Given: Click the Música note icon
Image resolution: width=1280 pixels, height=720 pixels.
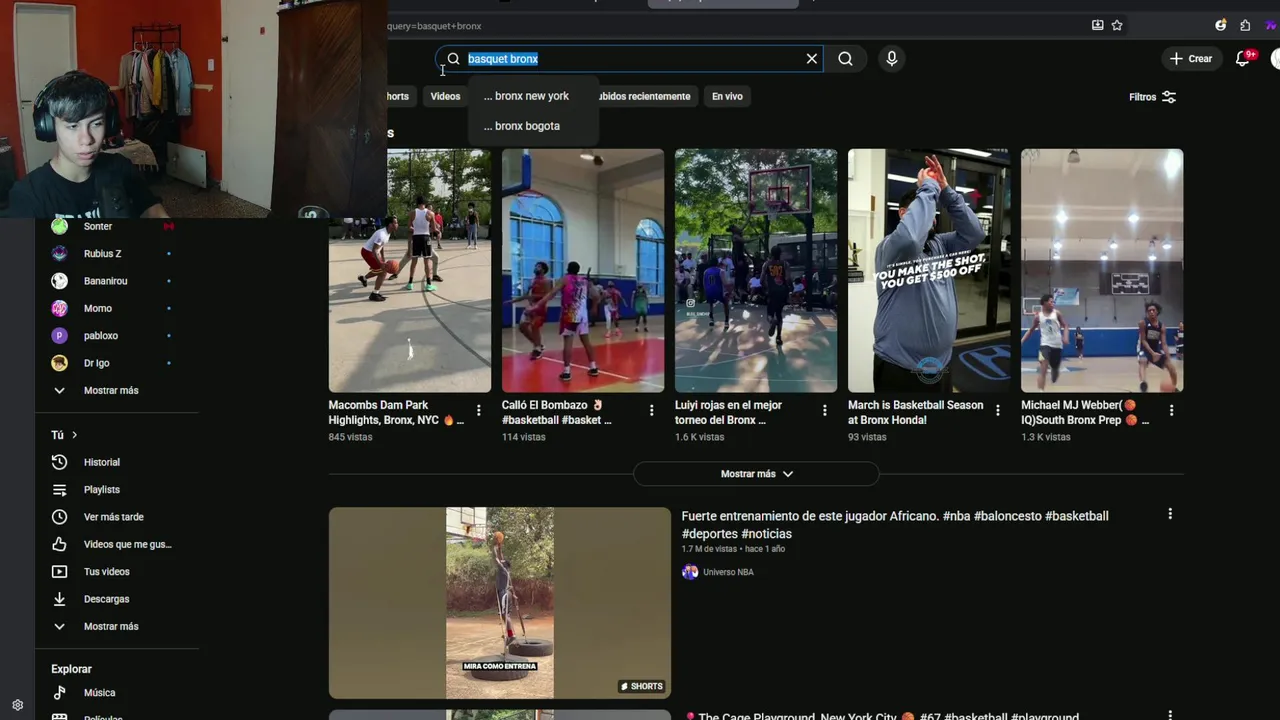Looking at the screenshot, I should point(59,693).
